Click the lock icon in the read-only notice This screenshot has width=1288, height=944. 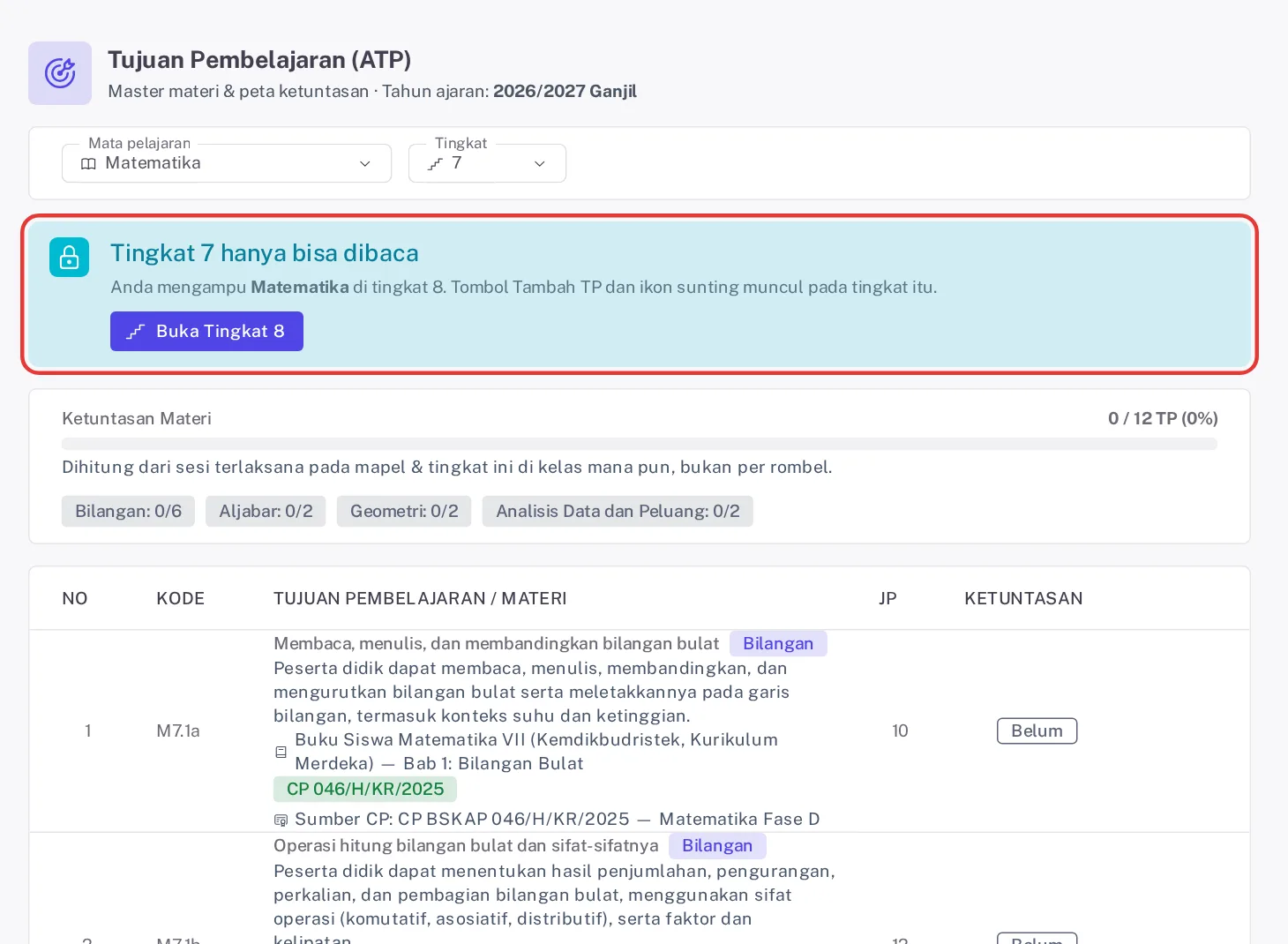pos(69,258)
